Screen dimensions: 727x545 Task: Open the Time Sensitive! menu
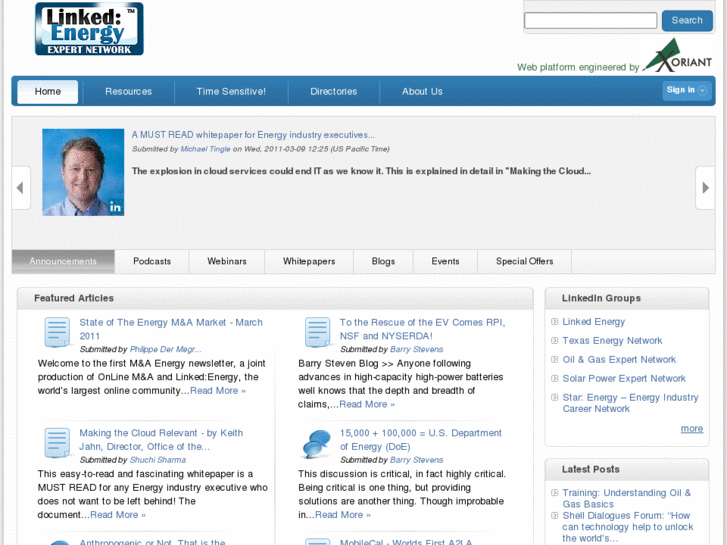coord(231,91)
